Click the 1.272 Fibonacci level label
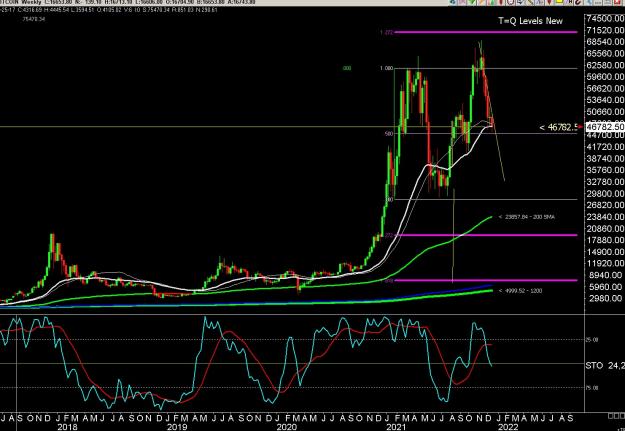 coord(387,32)
